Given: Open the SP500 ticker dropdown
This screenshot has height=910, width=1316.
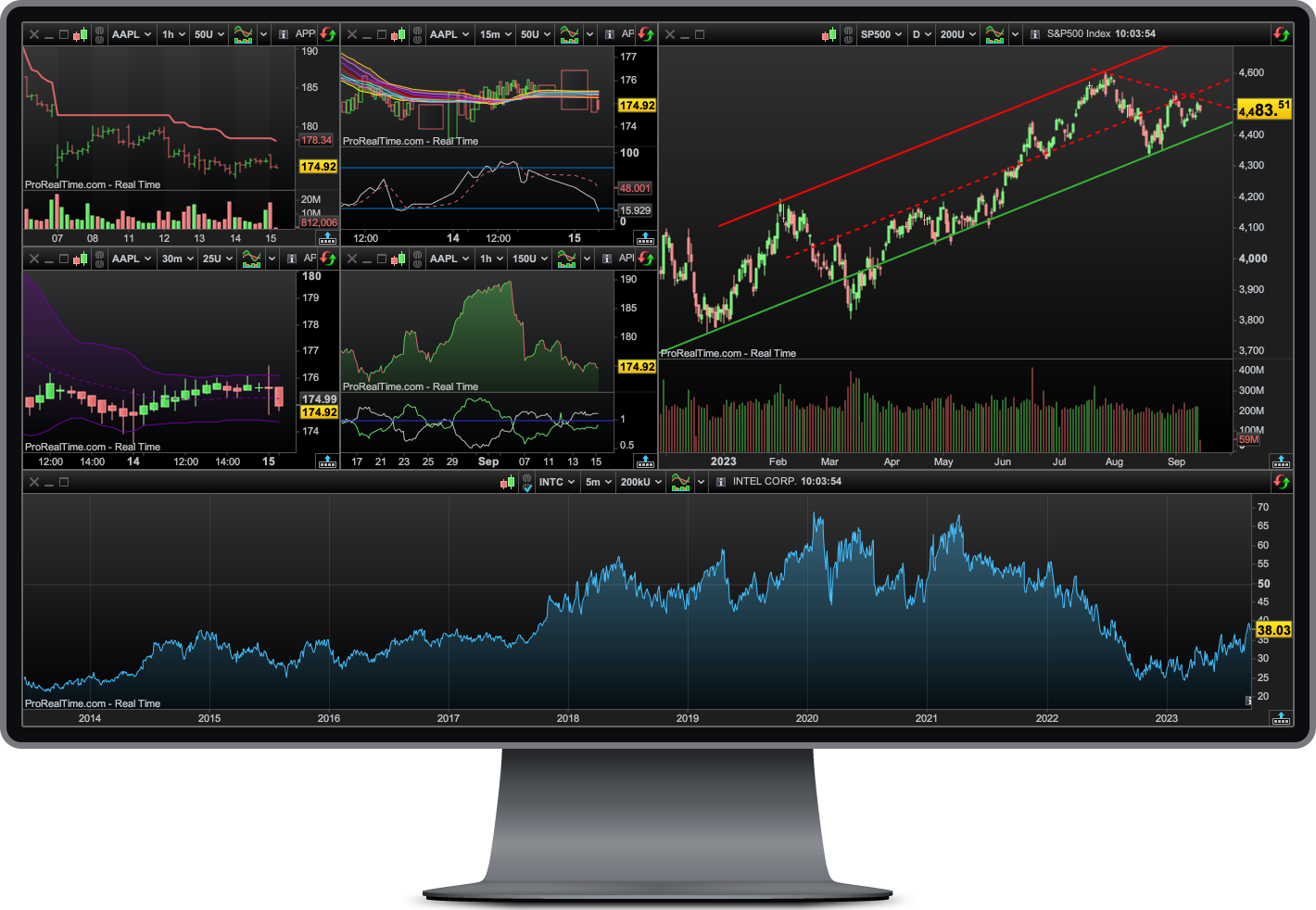Looking at the screenshot, I should coord(880,34).
